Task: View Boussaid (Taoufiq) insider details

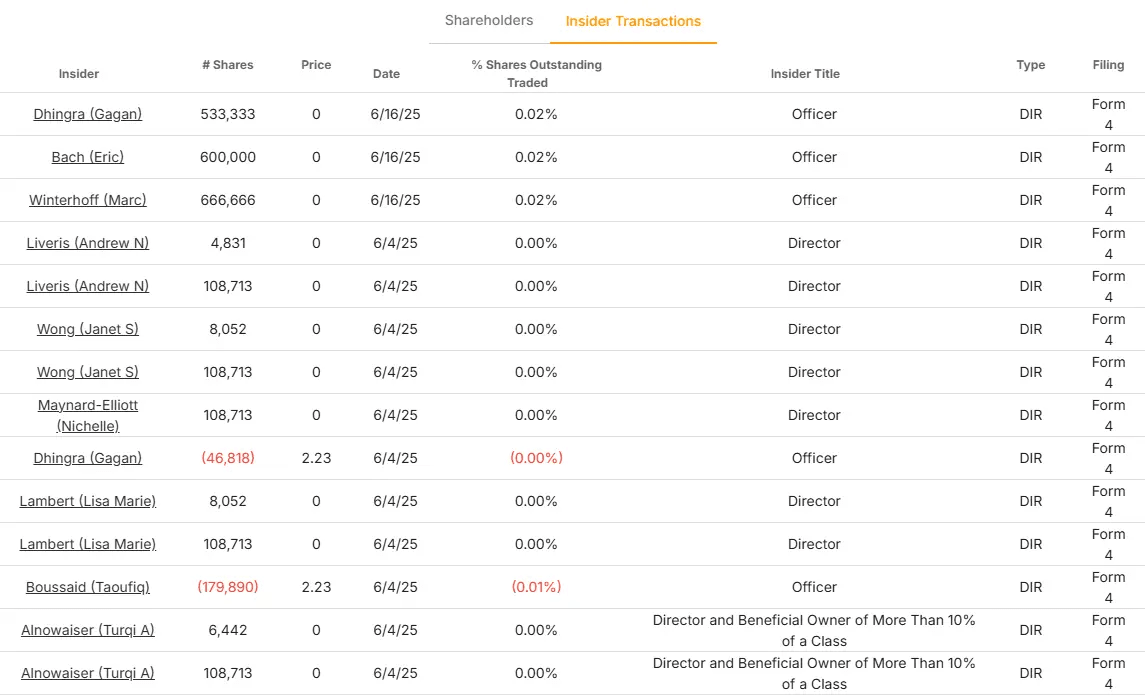Action: tap(88, 587)
